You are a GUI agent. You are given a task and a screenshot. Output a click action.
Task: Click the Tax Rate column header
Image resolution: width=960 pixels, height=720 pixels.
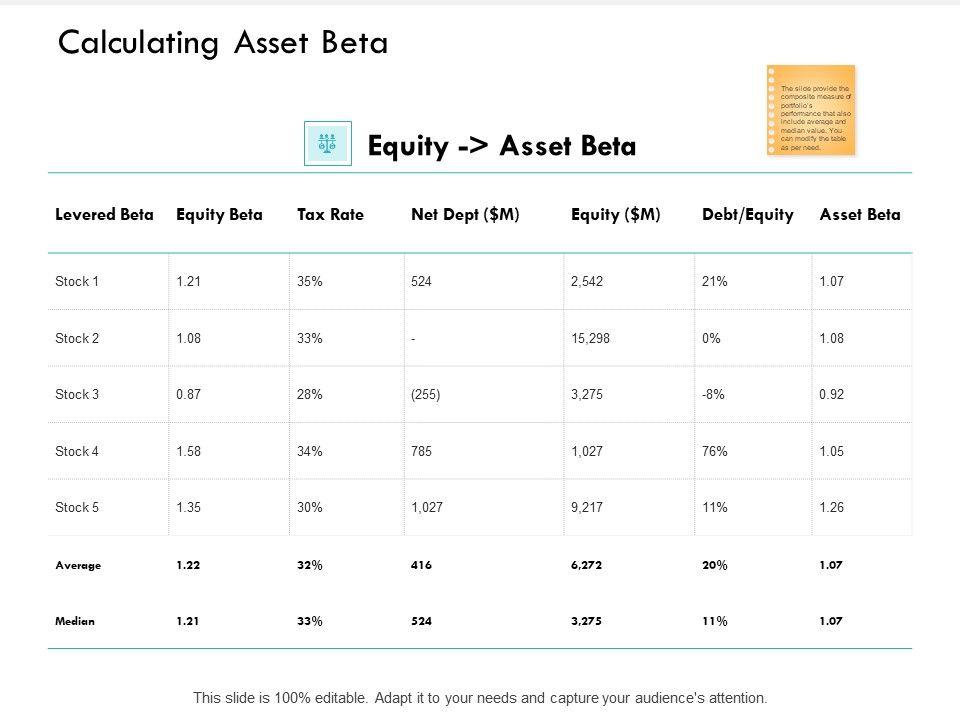[330, 214]
